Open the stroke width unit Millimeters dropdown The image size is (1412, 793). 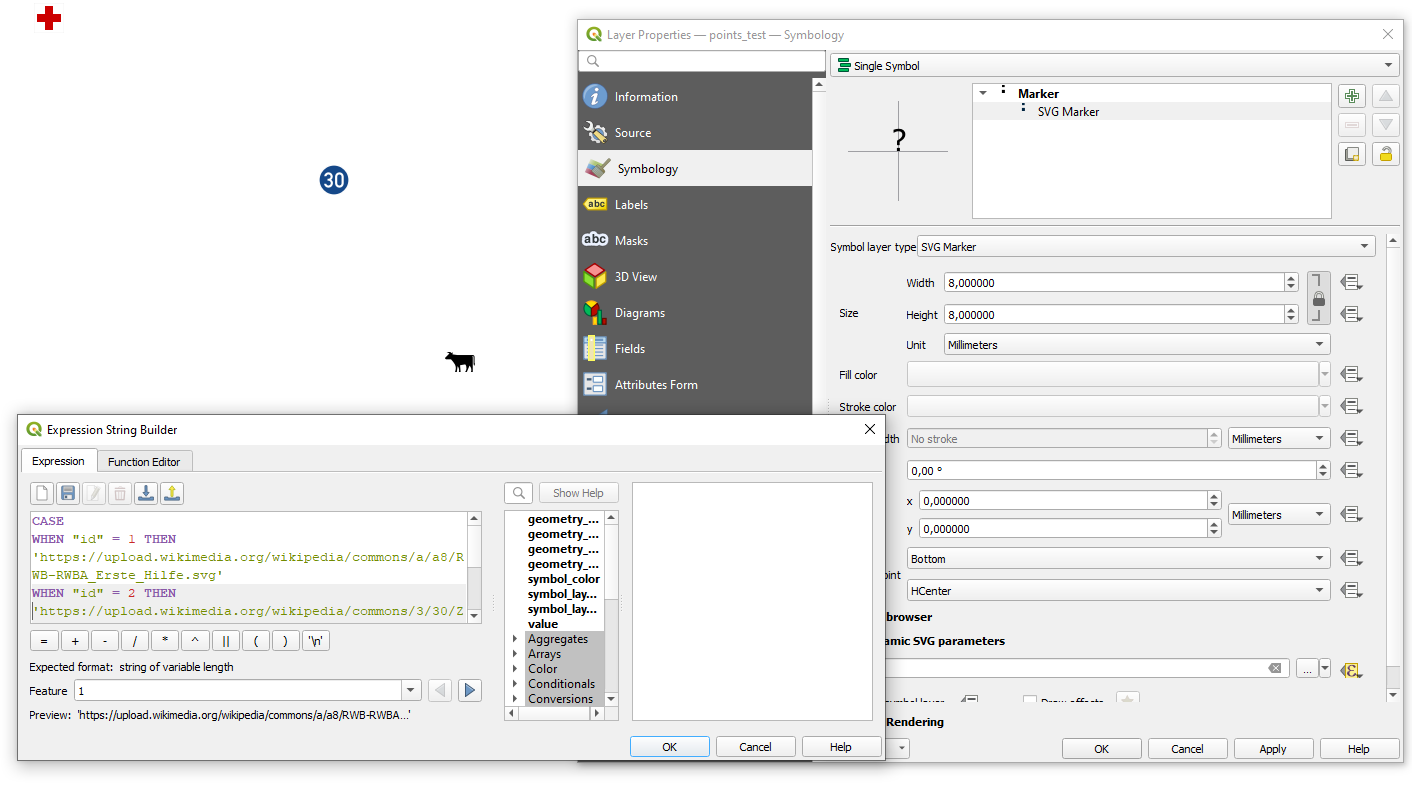1279,439
